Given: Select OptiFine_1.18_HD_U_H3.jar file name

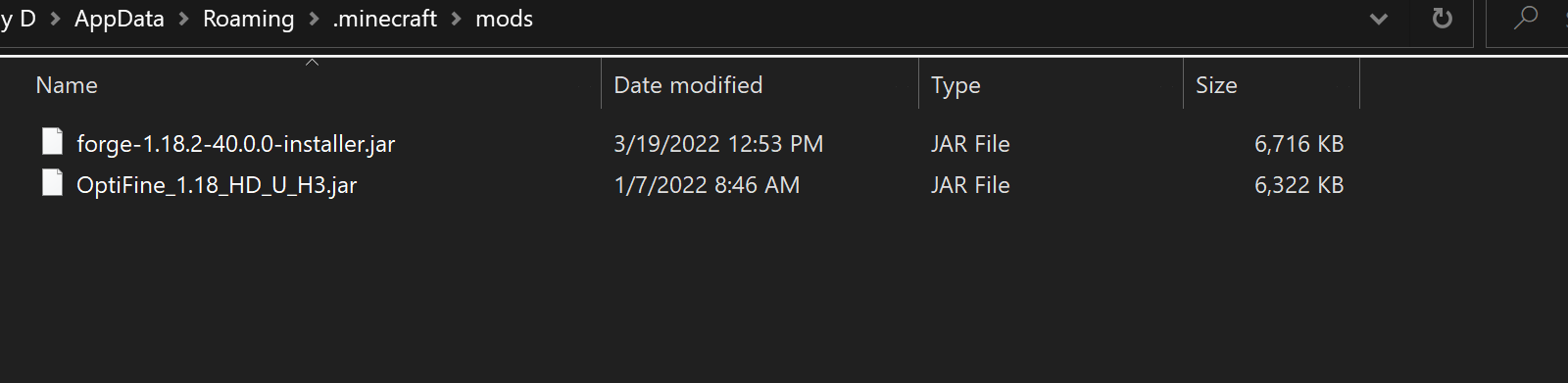Looking at the screenshot, I should (x=217, y=185).
